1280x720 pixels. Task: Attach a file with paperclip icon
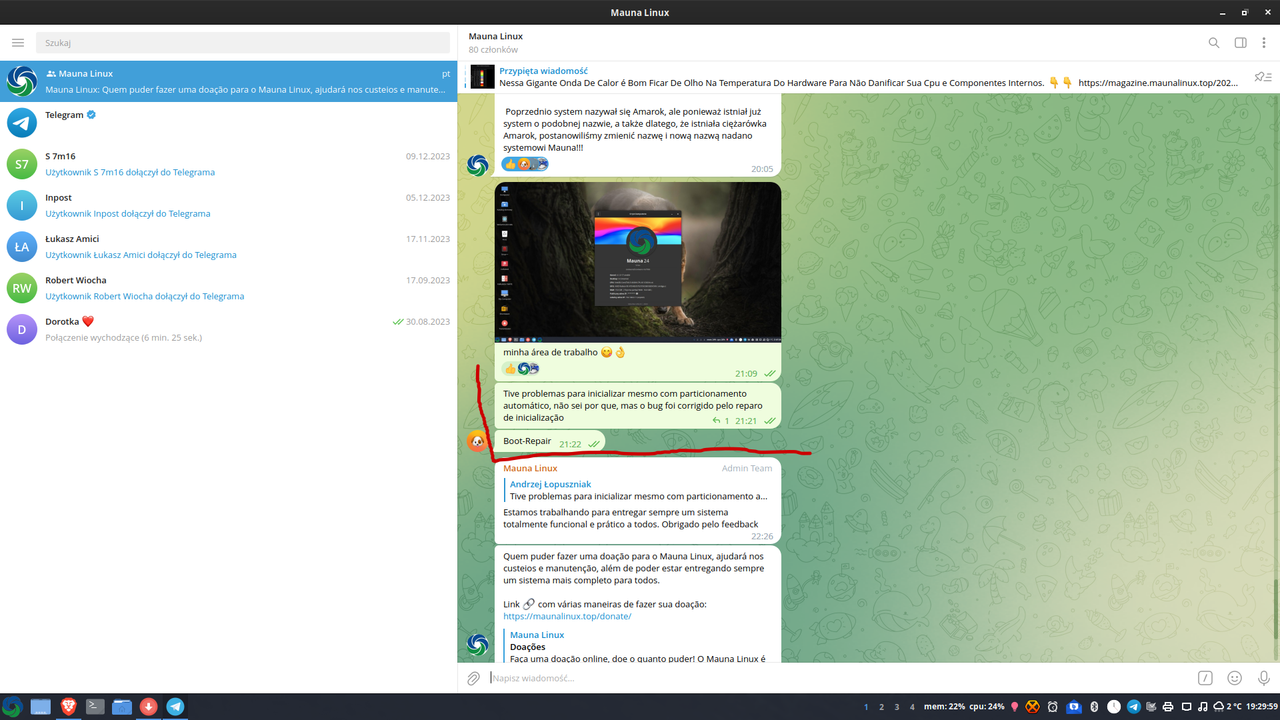(474, 678)
